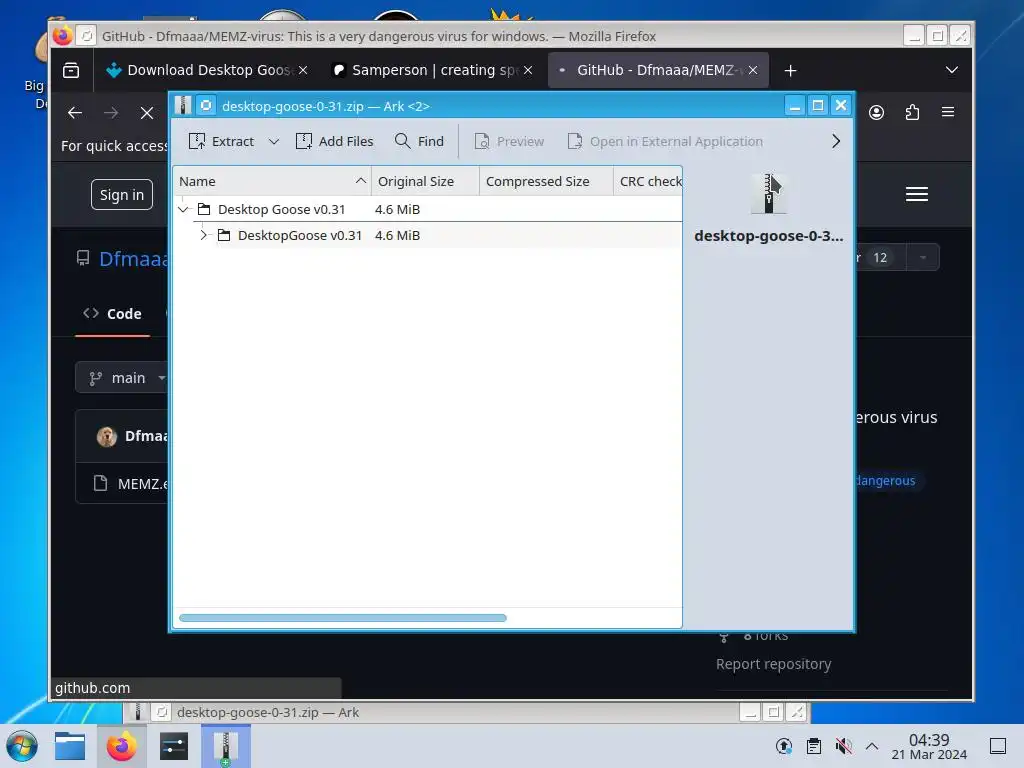Click the Firefox forward arrow
Image resolution: width=1024 pixels, height=768 pixels.
(111, 113)
